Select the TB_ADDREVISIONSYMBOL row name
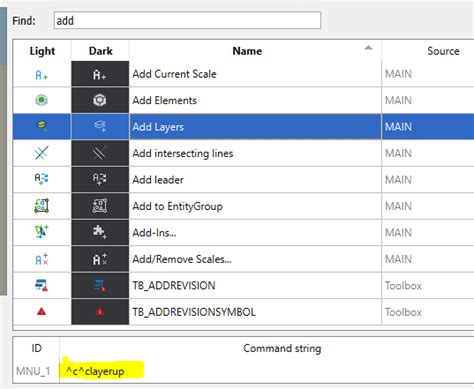This screenshot has width=474, height=389. point(194,312)
